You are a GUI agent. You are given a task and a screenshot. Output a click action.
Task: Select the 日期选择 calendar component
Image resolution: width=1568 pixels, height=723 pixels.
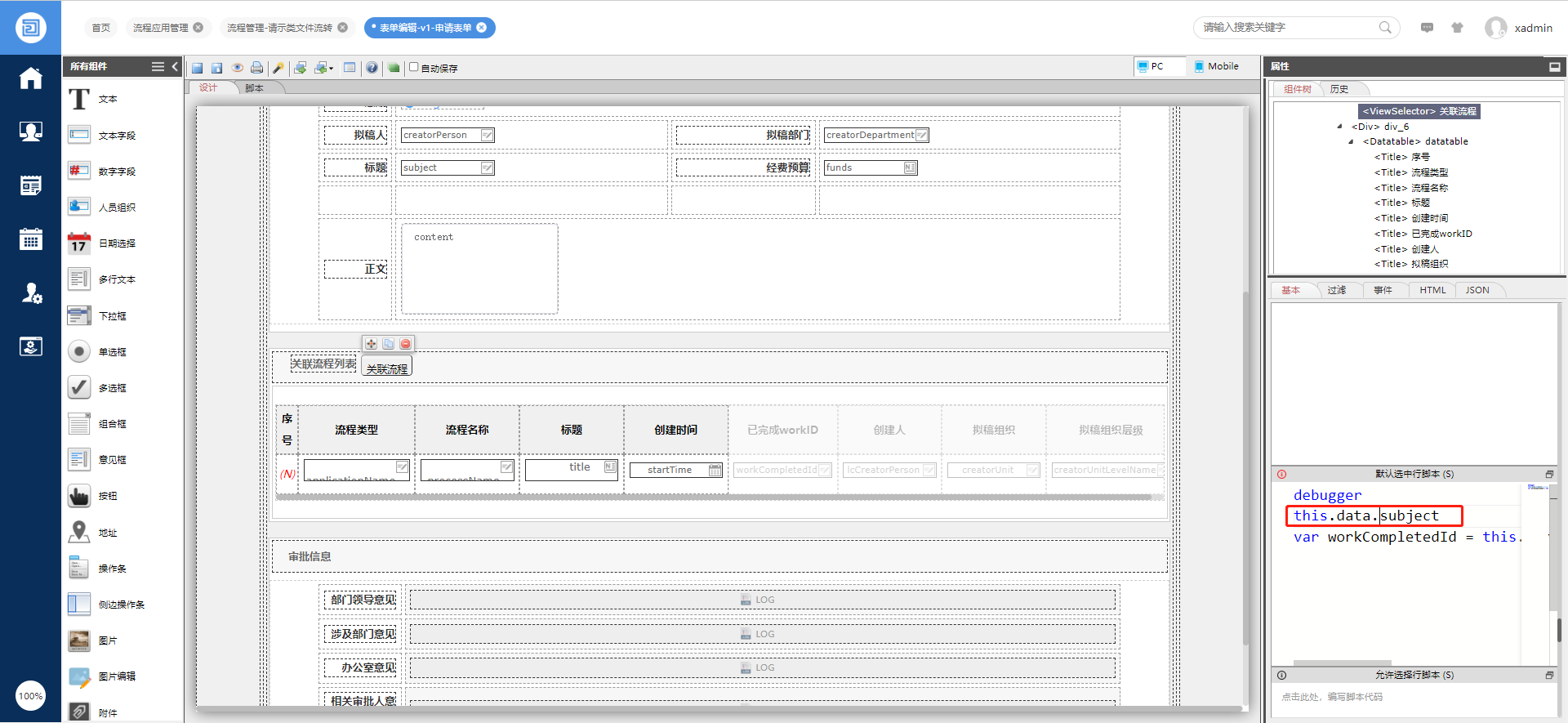[x=79, y=243]
